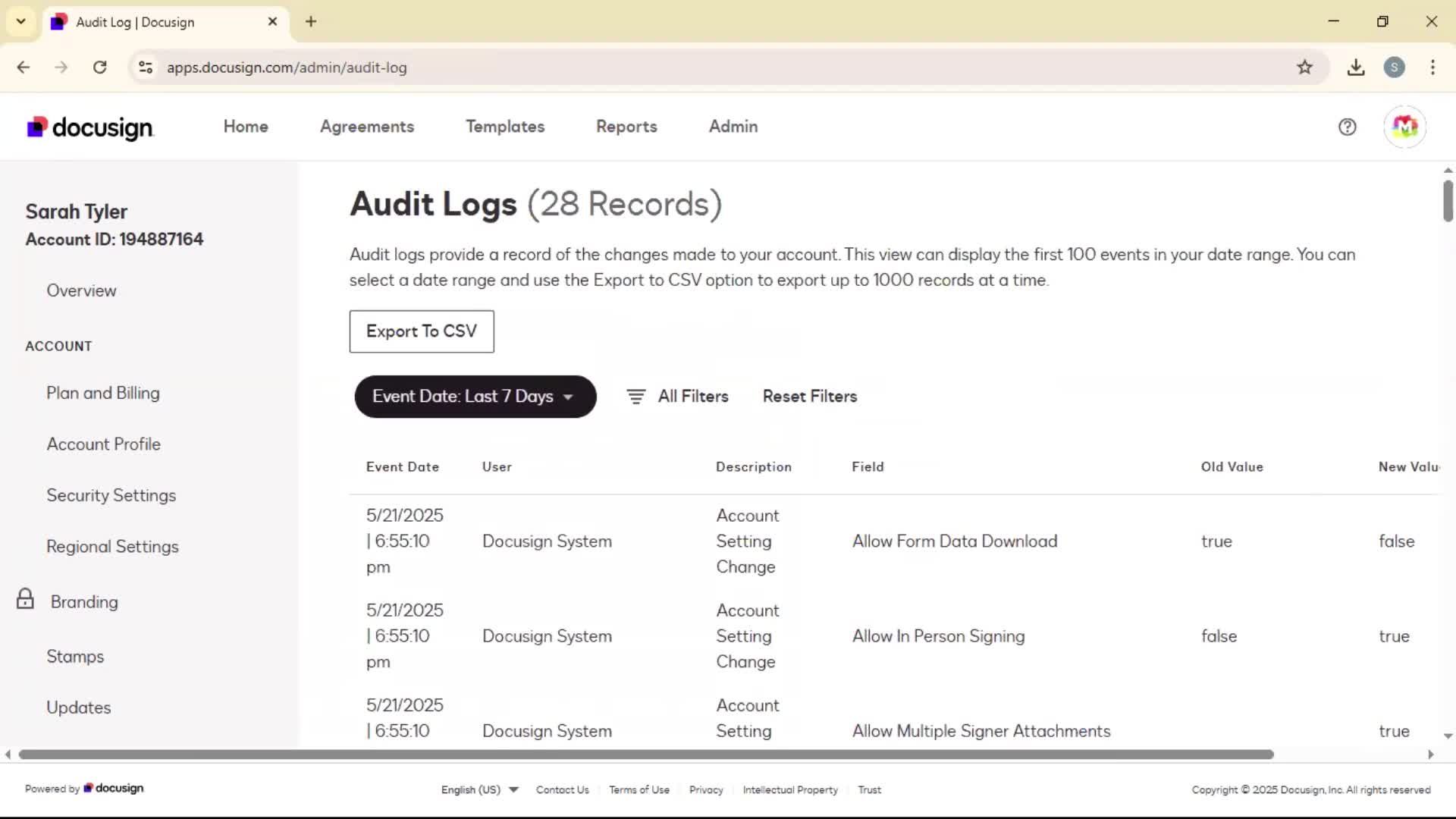This screenshot has height=819, width=1456.
Task: Click the User column header
Action: (497, 467)
